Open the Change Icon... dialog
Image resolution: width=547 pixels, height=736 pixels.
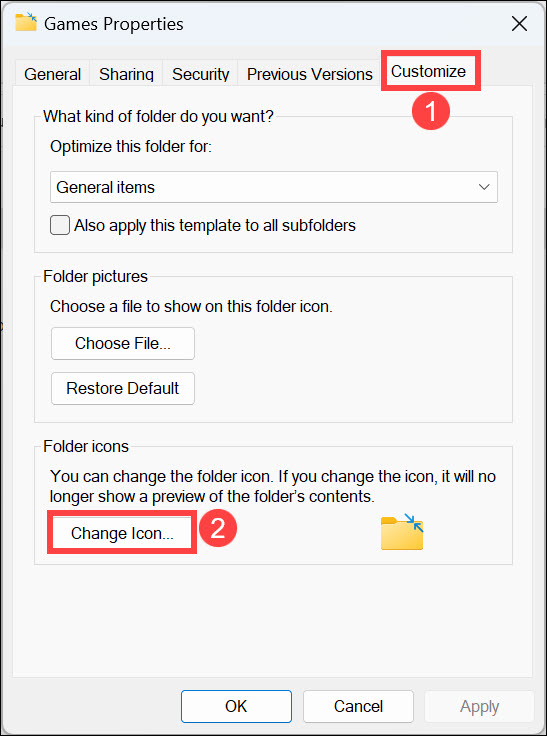[x=123, y=534]
